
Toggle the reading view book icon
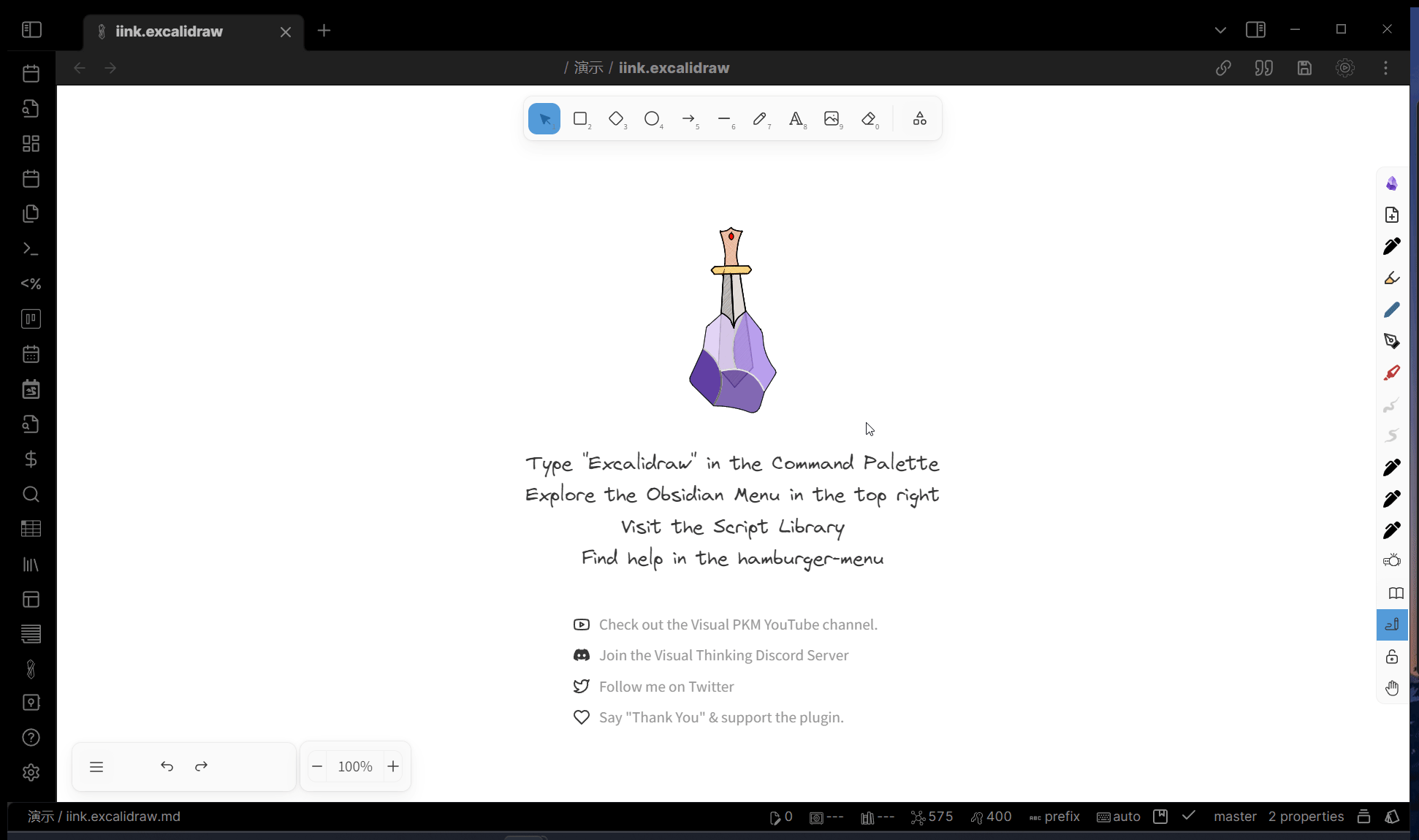(1396, 593)
